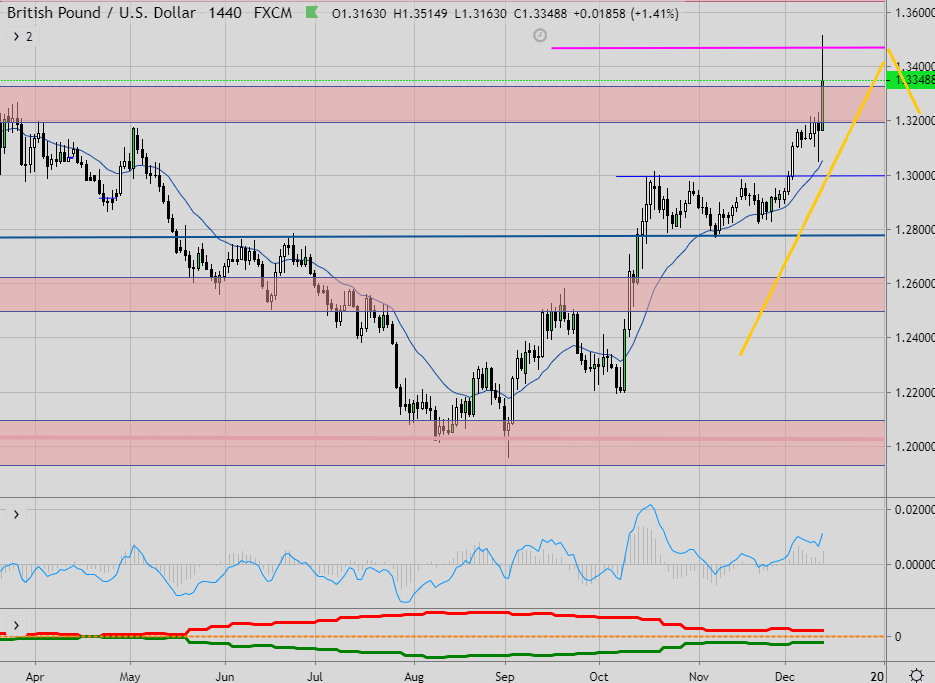Click the FXCM source label

[x=273, y=13]
